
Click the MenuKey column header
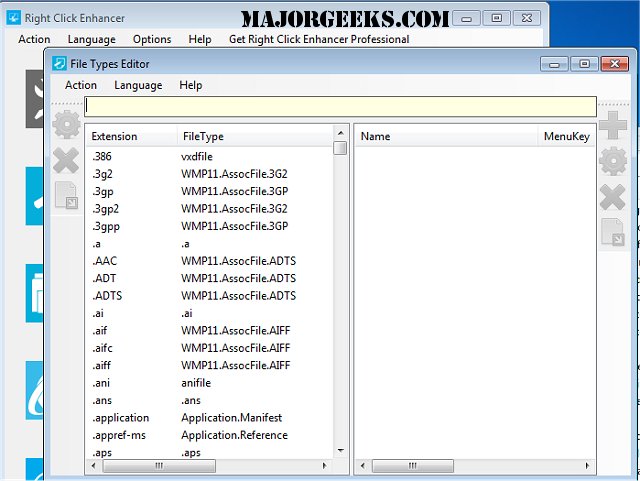click(x=567, y=136)
